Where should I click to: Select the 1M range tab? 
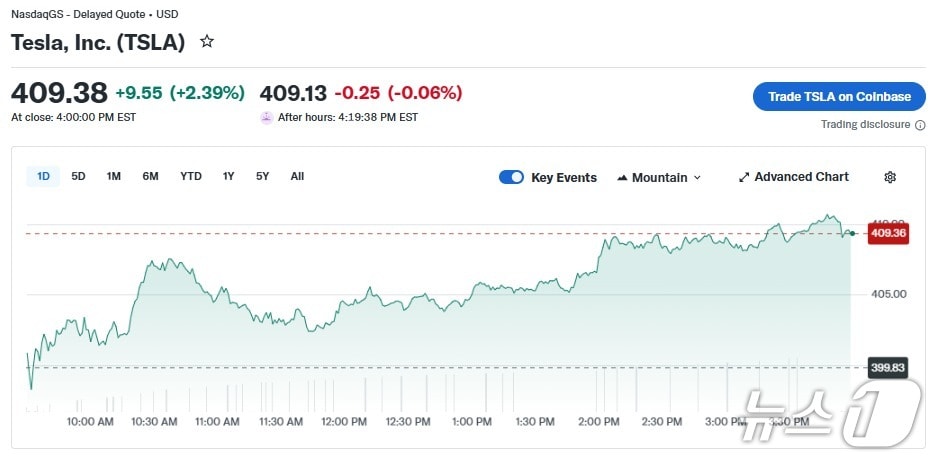click(x=114, y=176)
